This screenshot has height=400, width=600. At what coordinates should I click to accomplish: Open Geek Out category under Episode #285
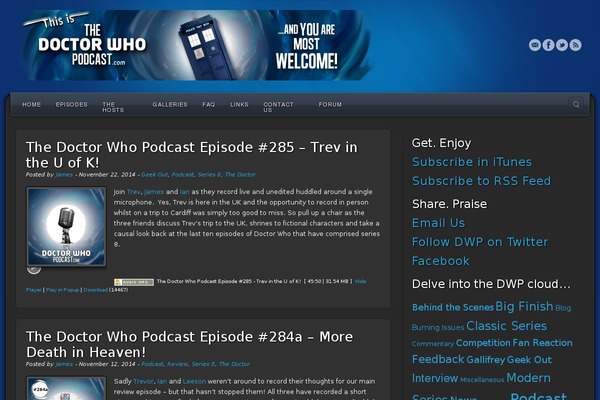tap(154, 175)
